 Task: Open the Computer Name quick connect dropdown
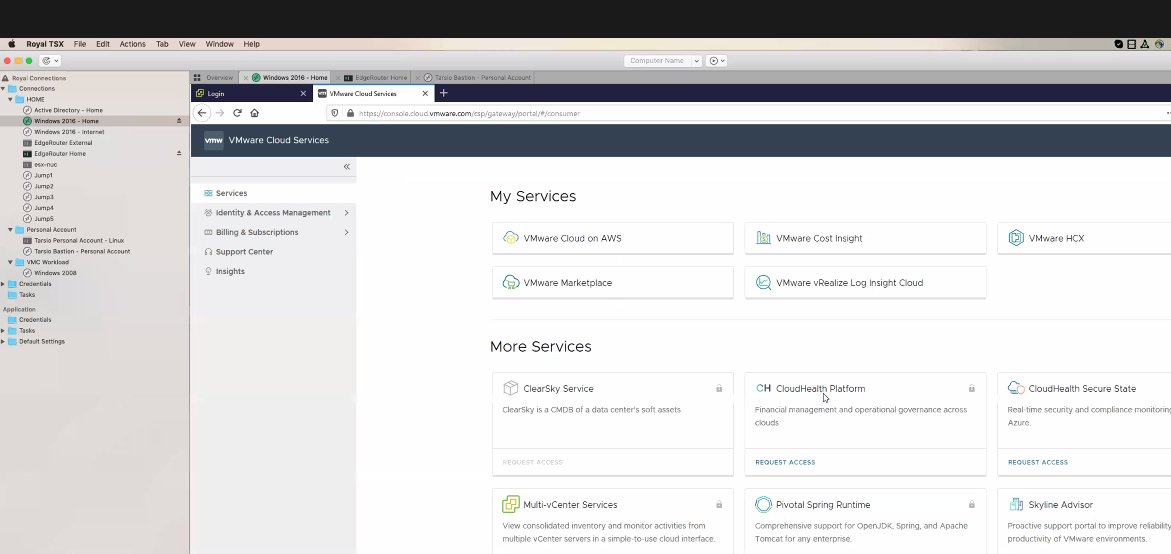[x=696, y=61]
